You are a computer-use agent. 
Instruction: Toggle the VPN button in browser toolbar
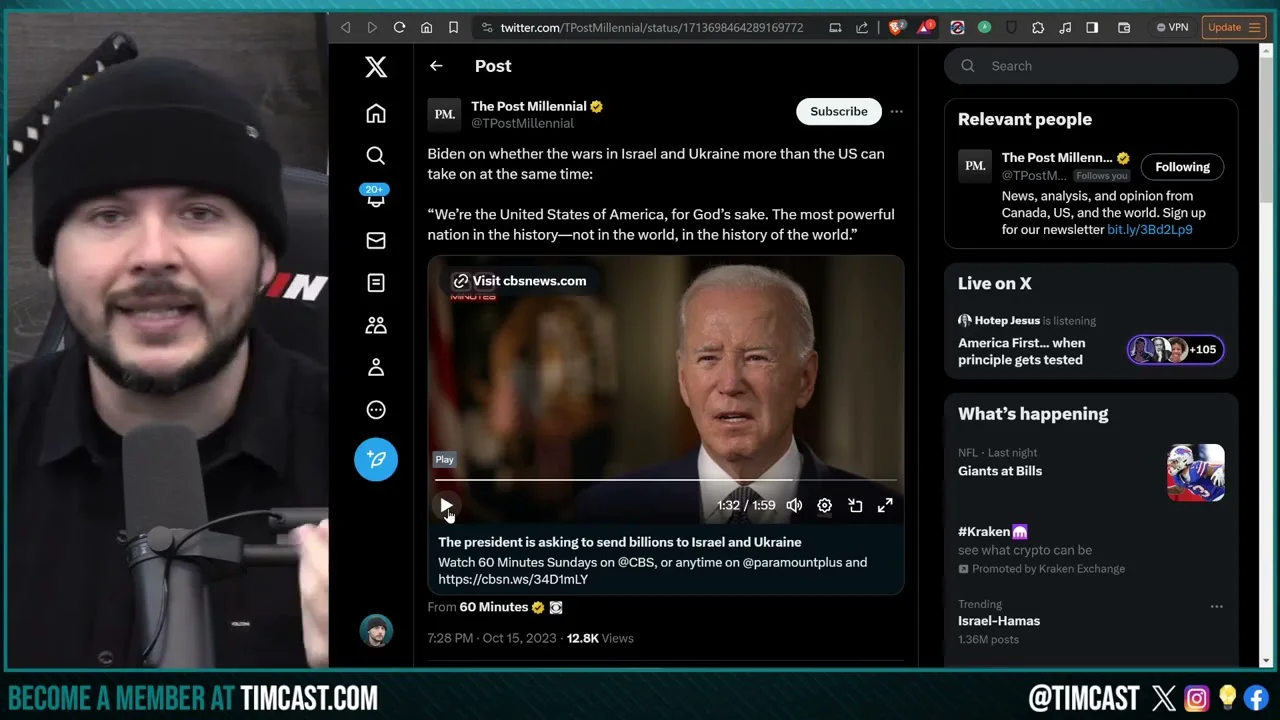(x=1172, y=28)
